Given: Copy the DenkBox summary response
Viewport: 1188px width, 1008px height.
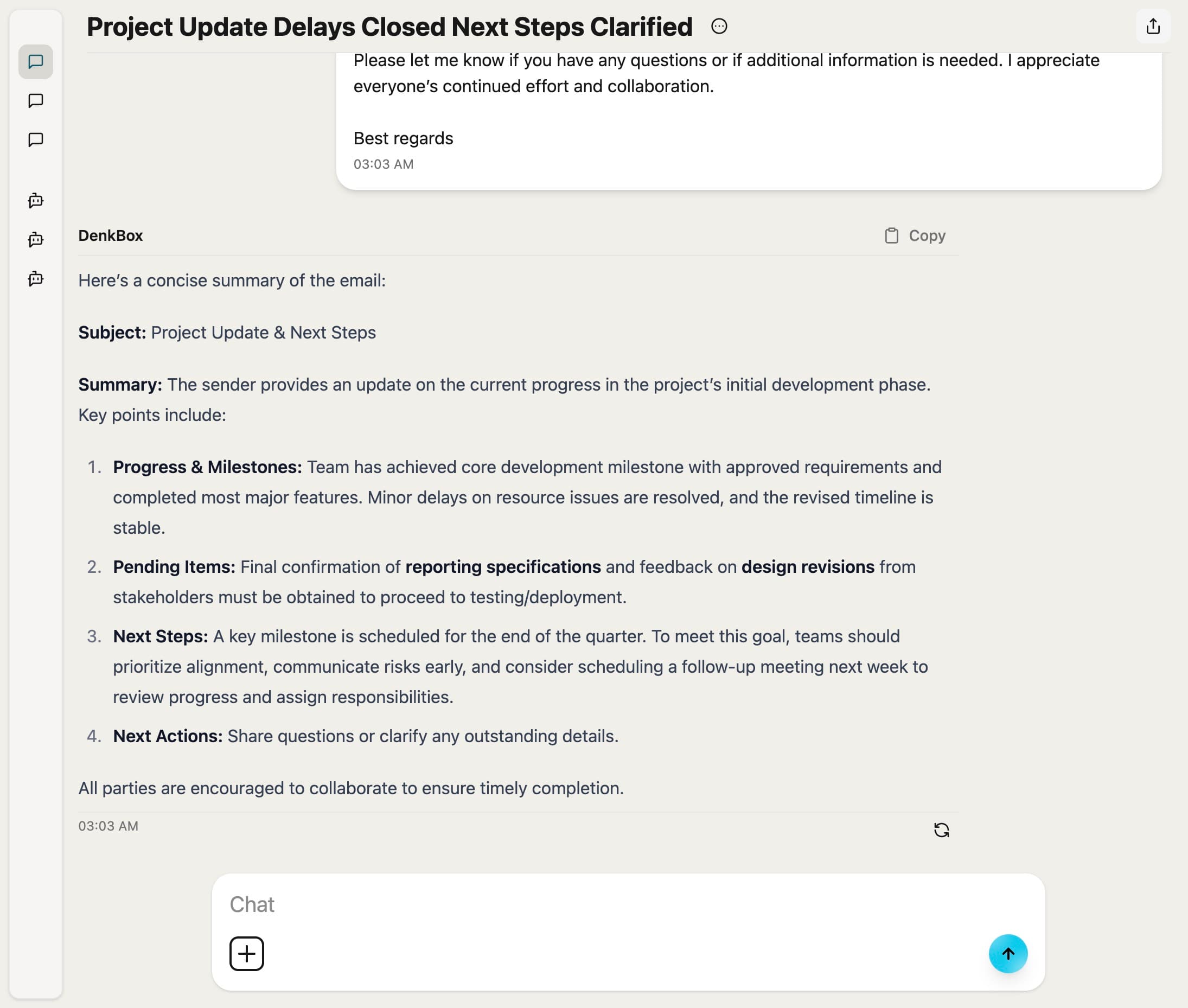Looking at the screenshot, I should pyautogui.click(x=915, y=235).
